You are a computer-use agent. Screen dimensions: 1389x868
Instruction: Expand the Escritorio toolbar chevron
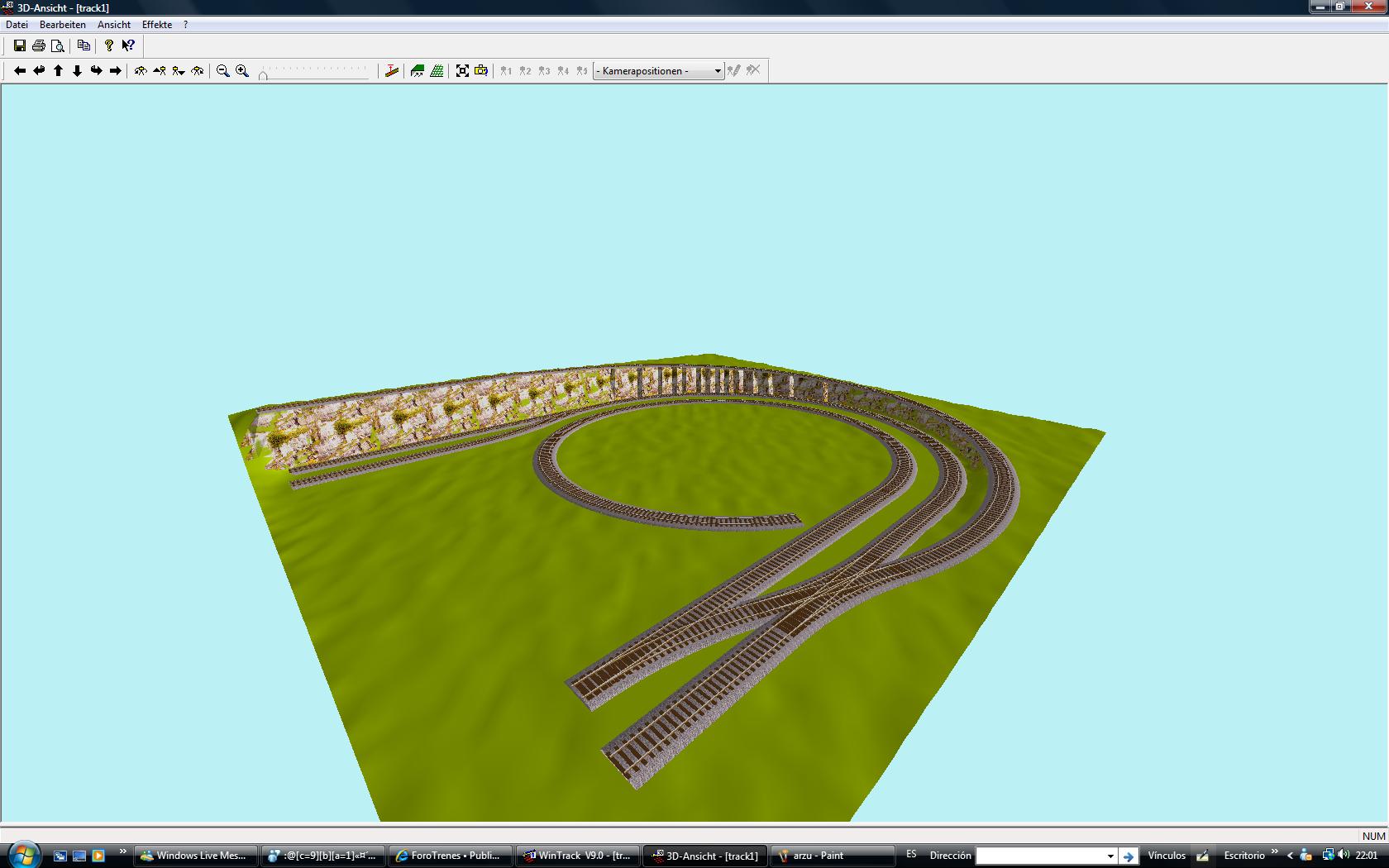(1275, 852)
